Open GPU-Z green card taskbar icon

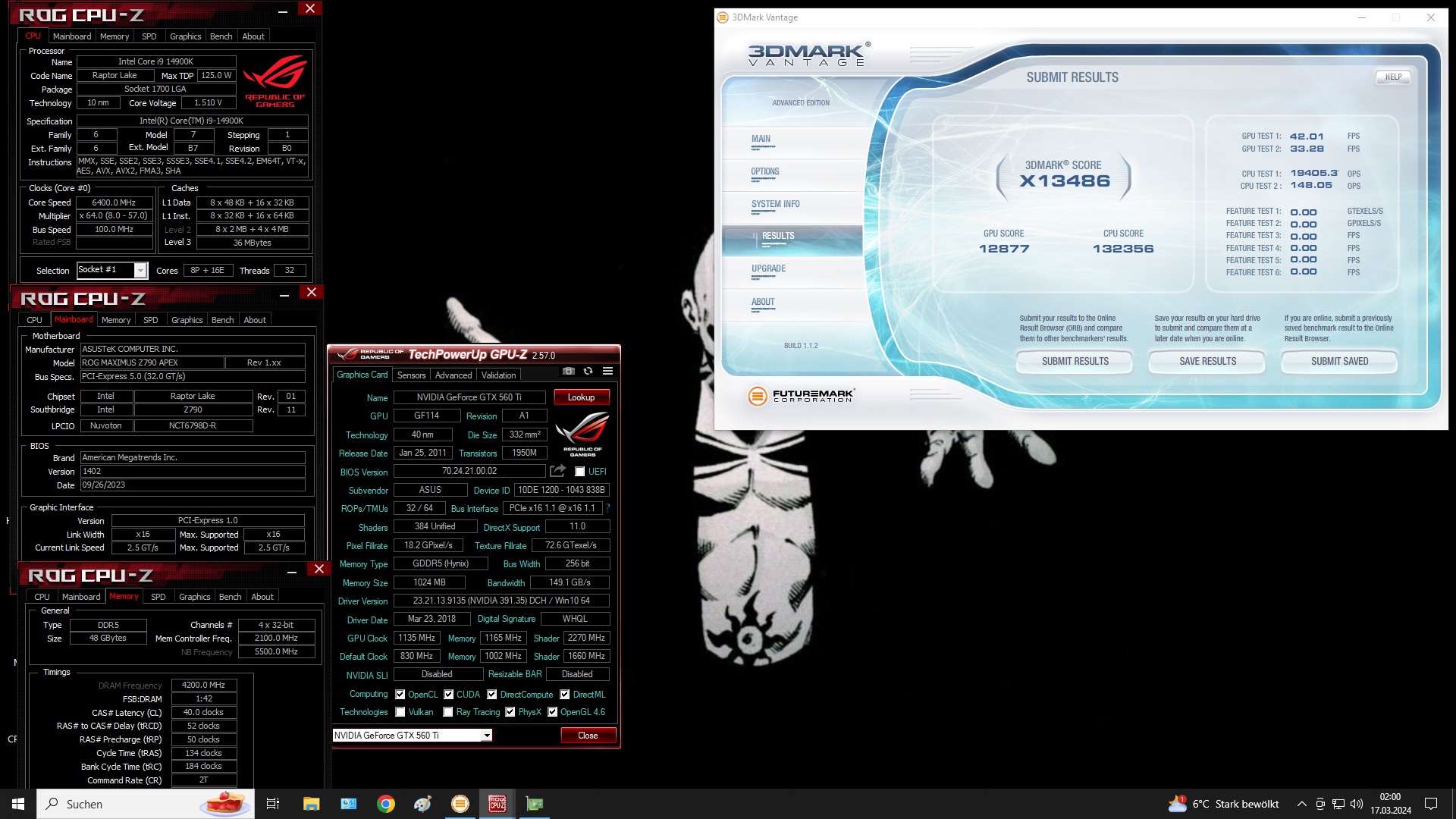[x=535, y=804]
